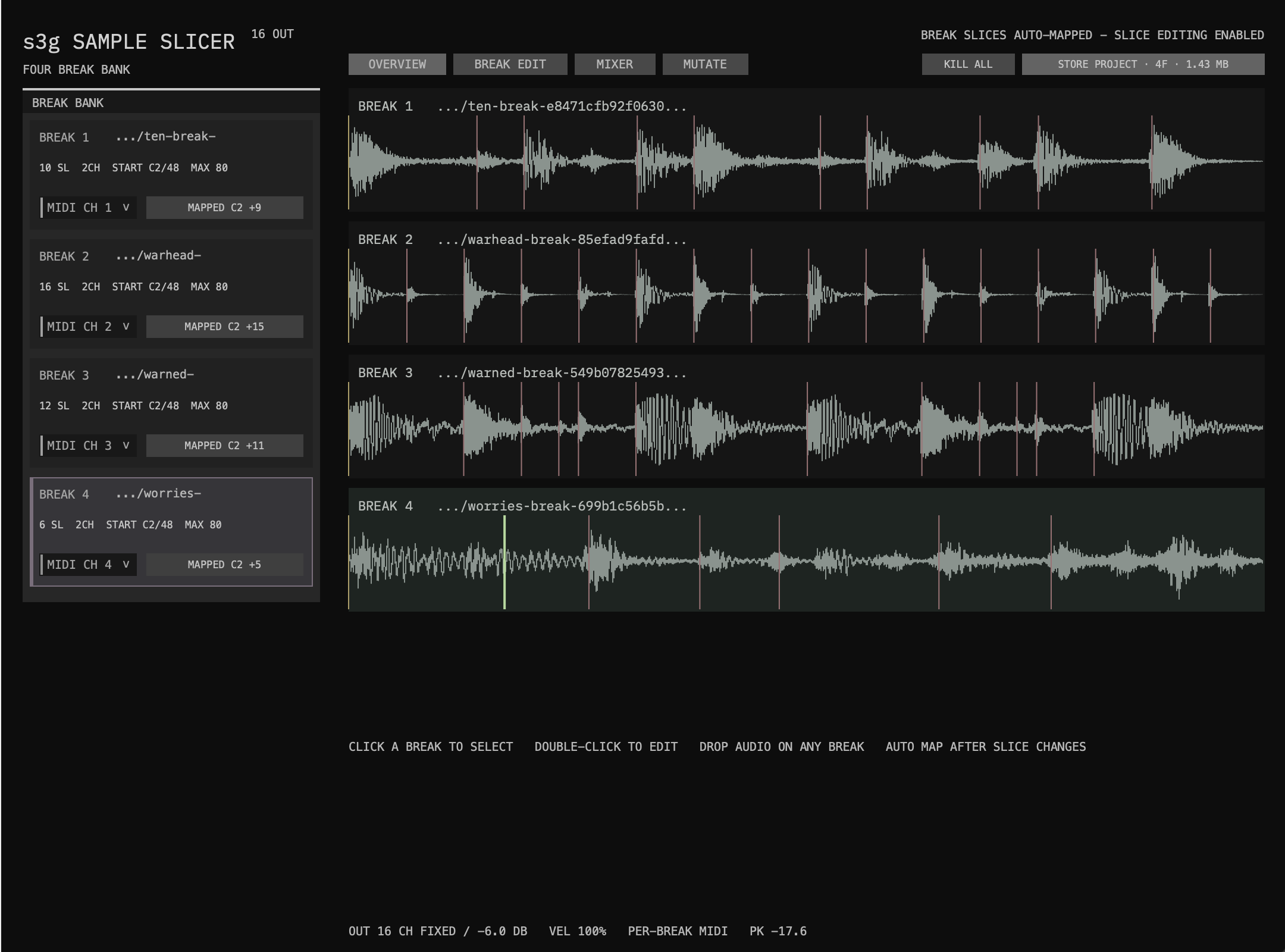1285x952 pixels.
Task: Click 'PER-BREAK MIDI' status entry
Action: tap(678, 931)
